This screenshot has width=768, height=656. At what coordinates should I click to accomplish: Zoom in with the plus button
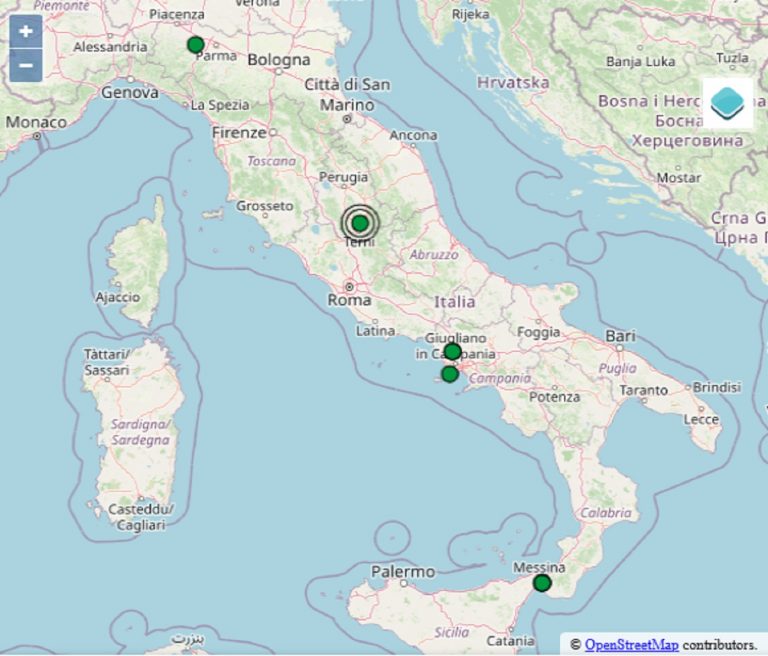(25, 31)
